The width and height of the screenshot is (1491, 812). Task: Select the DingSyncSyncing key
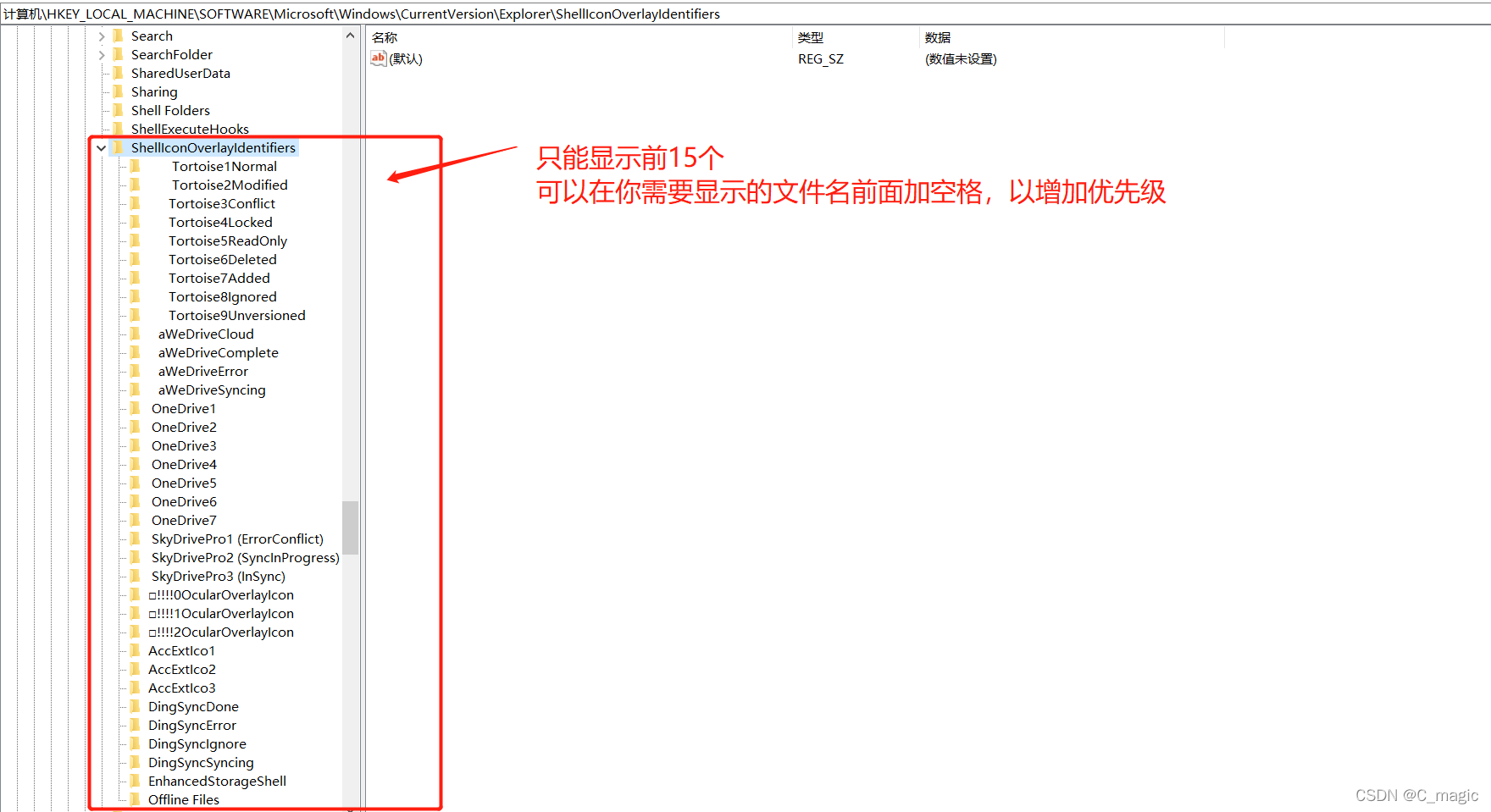201,762
